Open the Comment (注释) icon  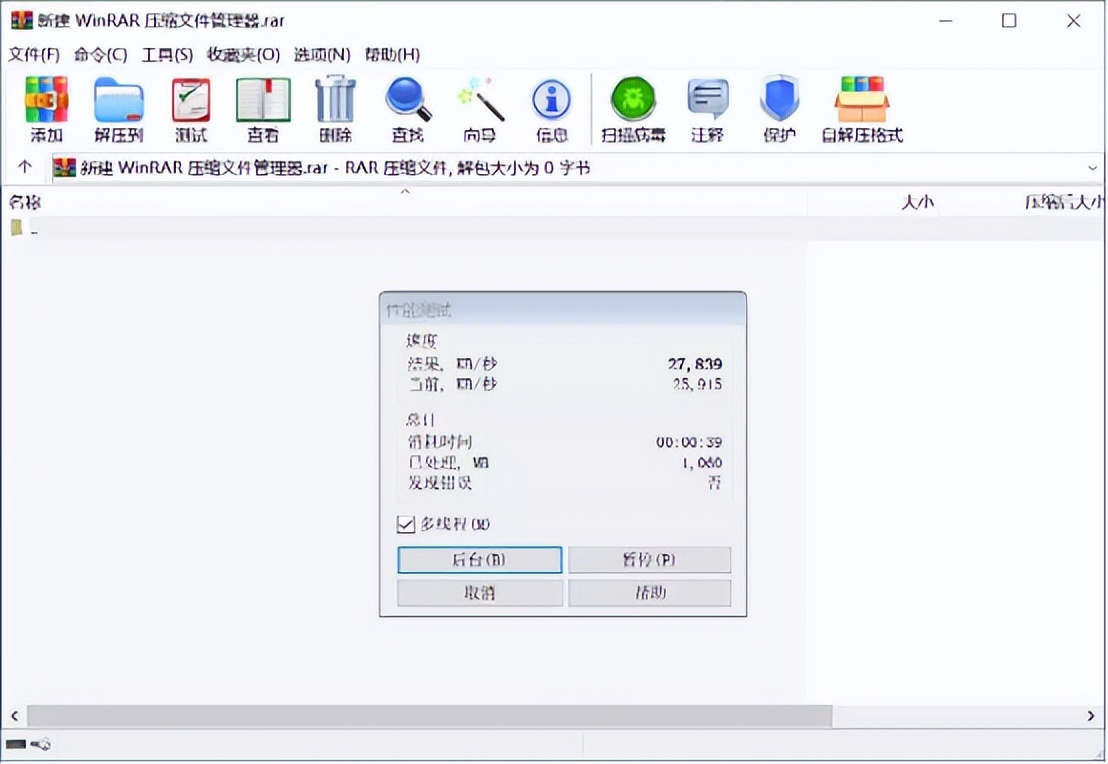click(x=706, y=100)
